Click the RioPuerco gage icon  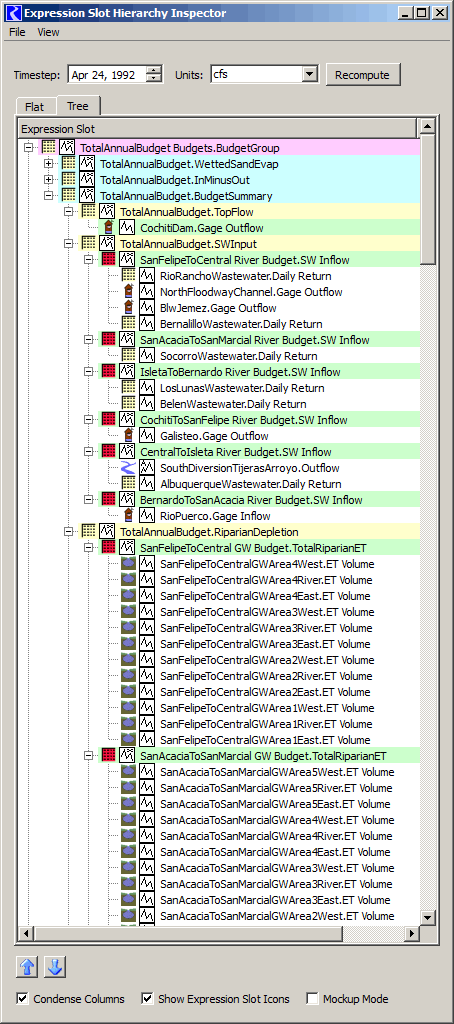tap(129, 516)
